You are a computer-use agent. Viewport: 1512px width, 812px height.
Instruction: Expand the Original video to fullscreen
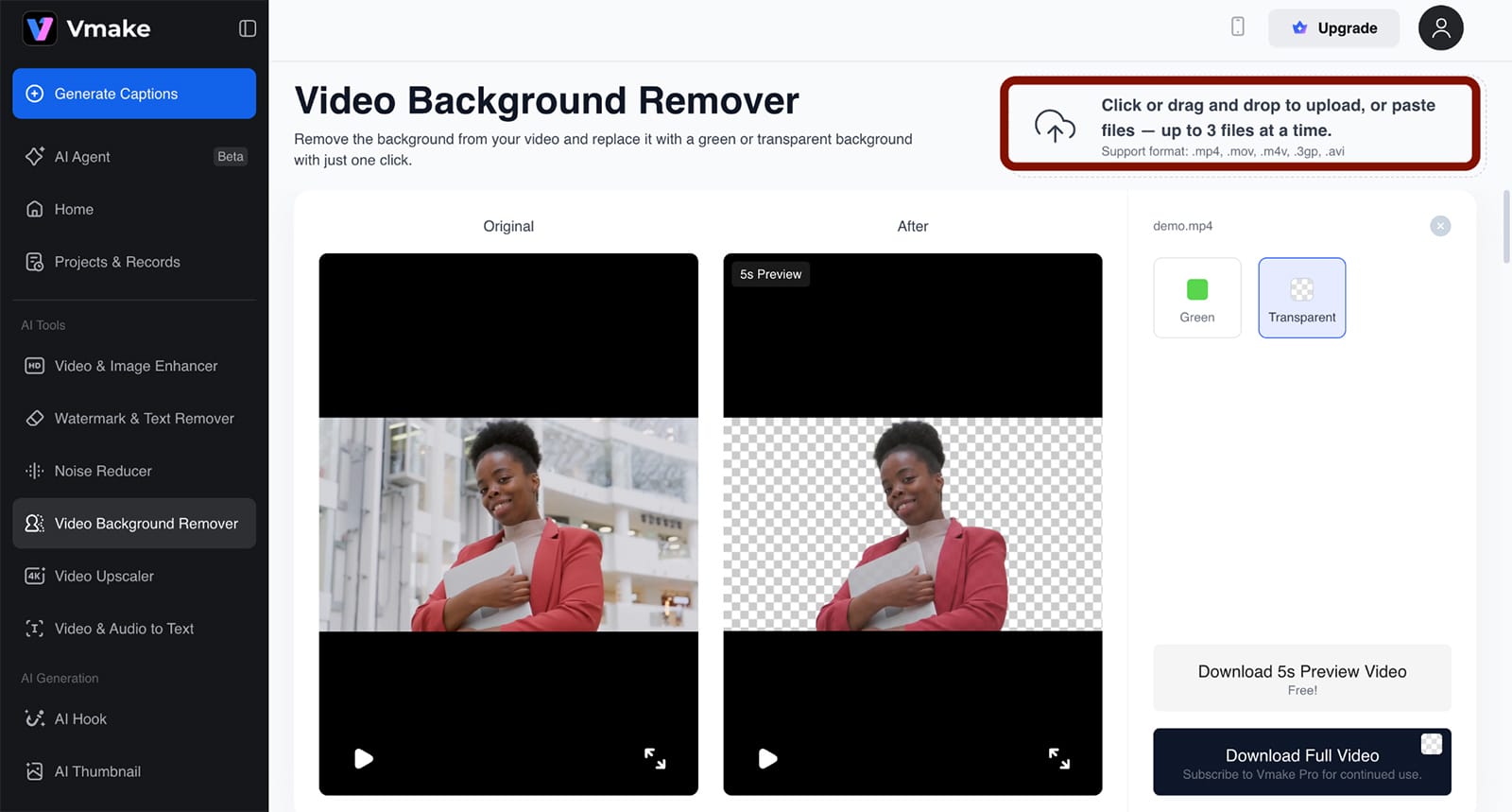(655, 758)
